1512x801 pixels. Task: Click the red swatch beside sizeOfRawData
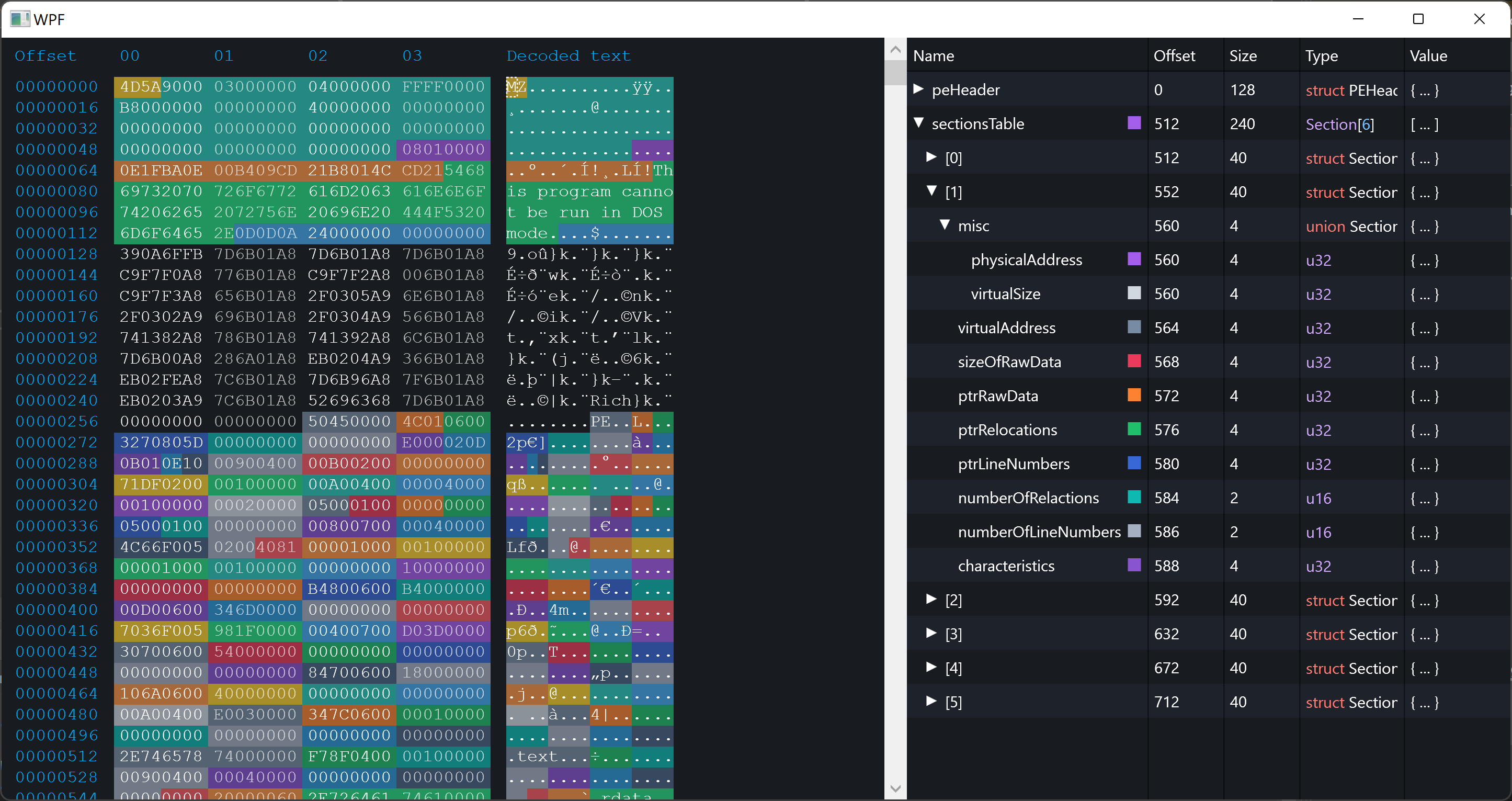click(x=1134, y=362)
